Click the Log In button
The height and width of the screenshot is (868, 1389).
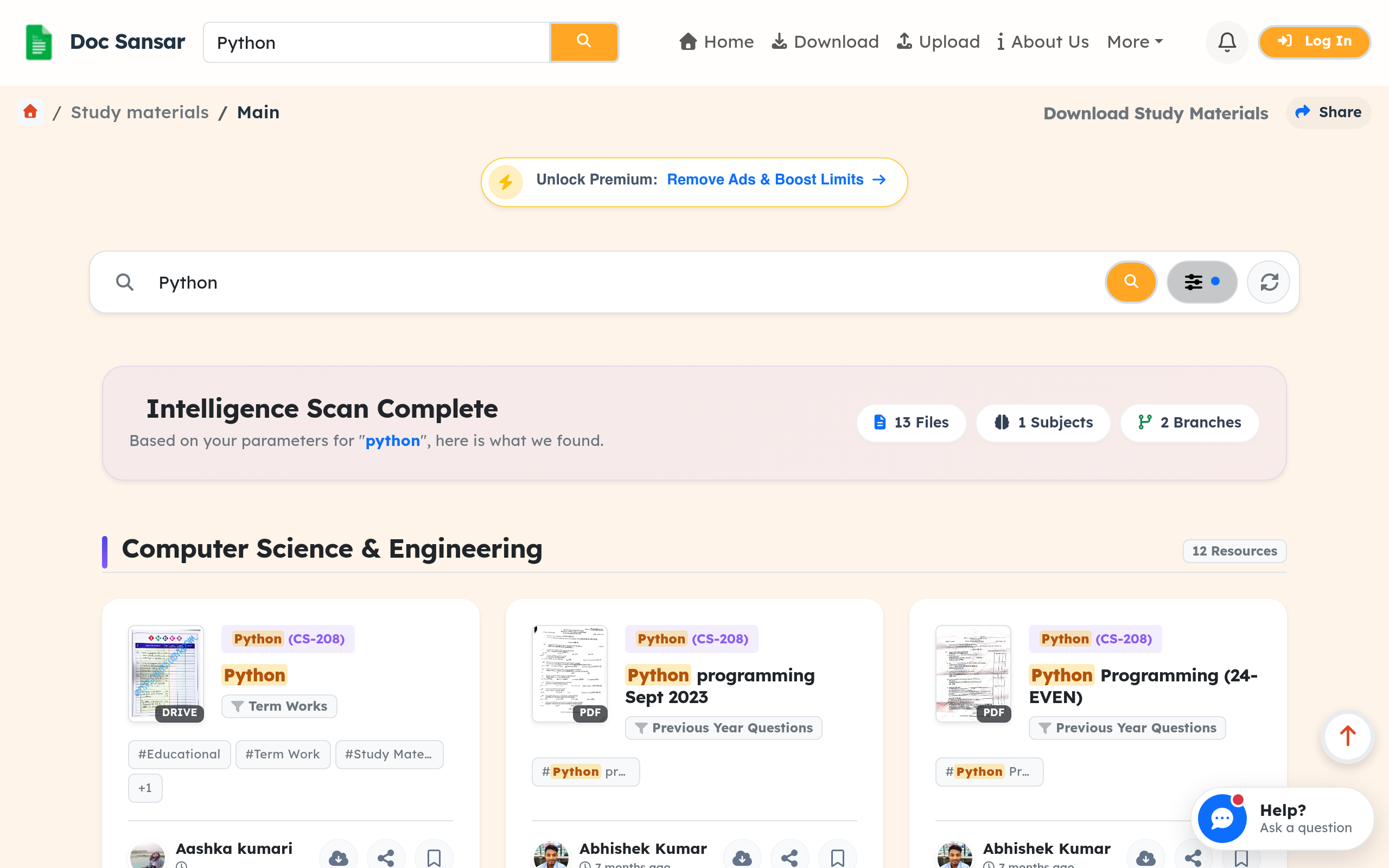point(1314,42)
